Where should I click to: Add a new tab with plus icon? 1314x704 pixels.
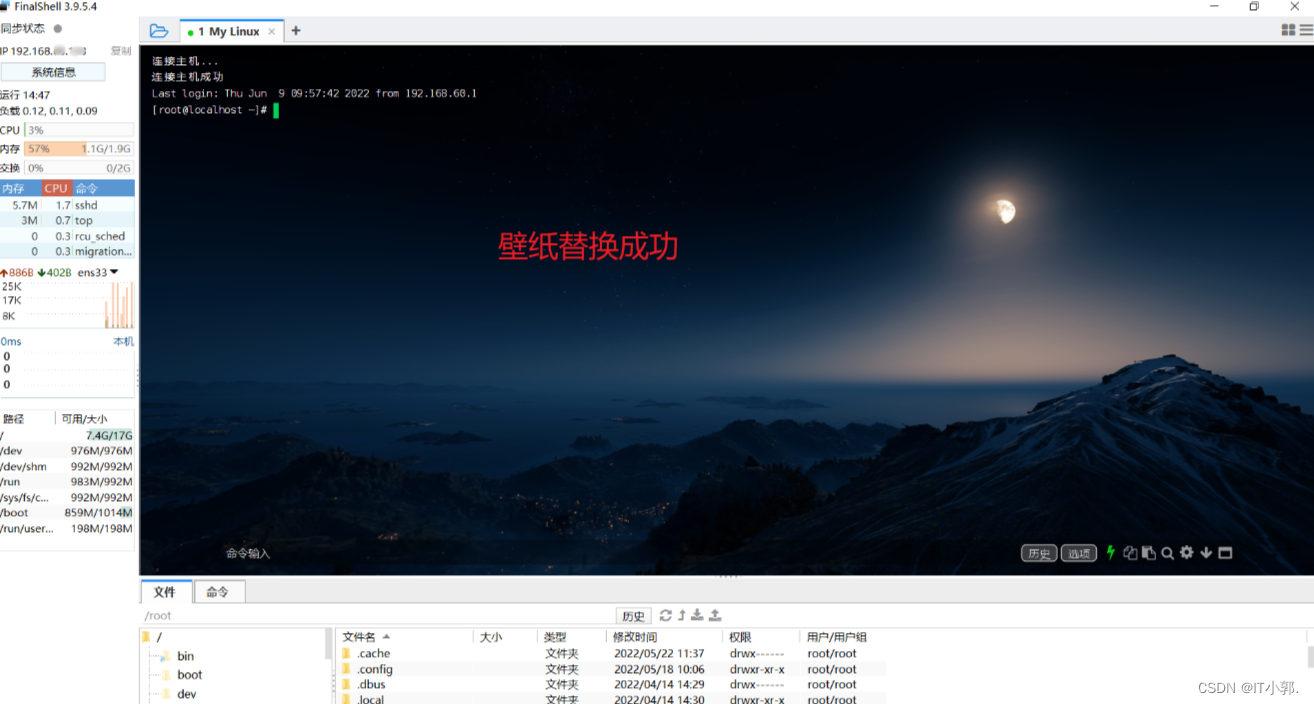[x=296, y=31]
